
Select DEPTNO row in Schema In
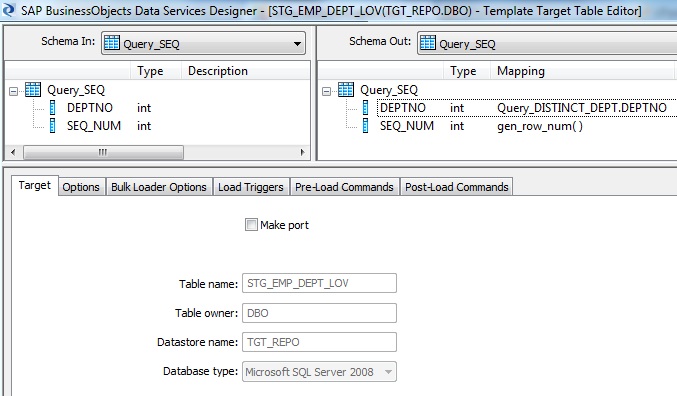(90, 108)
